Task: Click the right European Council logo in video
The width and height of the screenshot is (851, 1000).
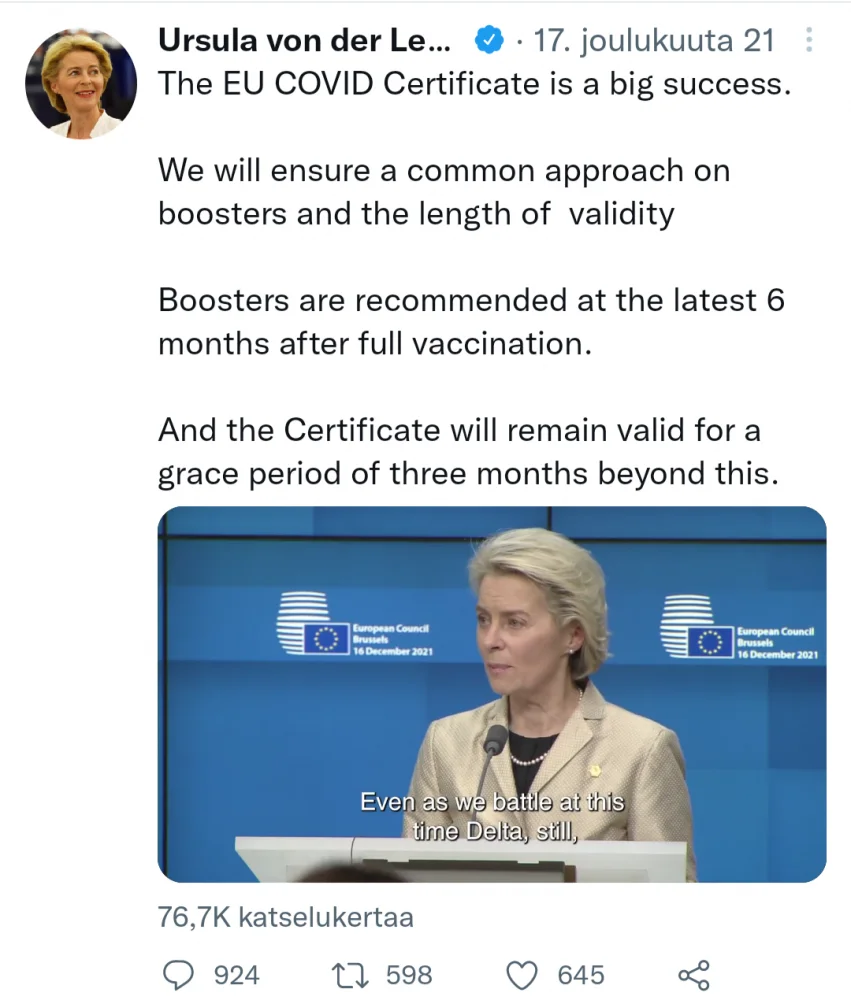Action: click(x=738, y=628)
